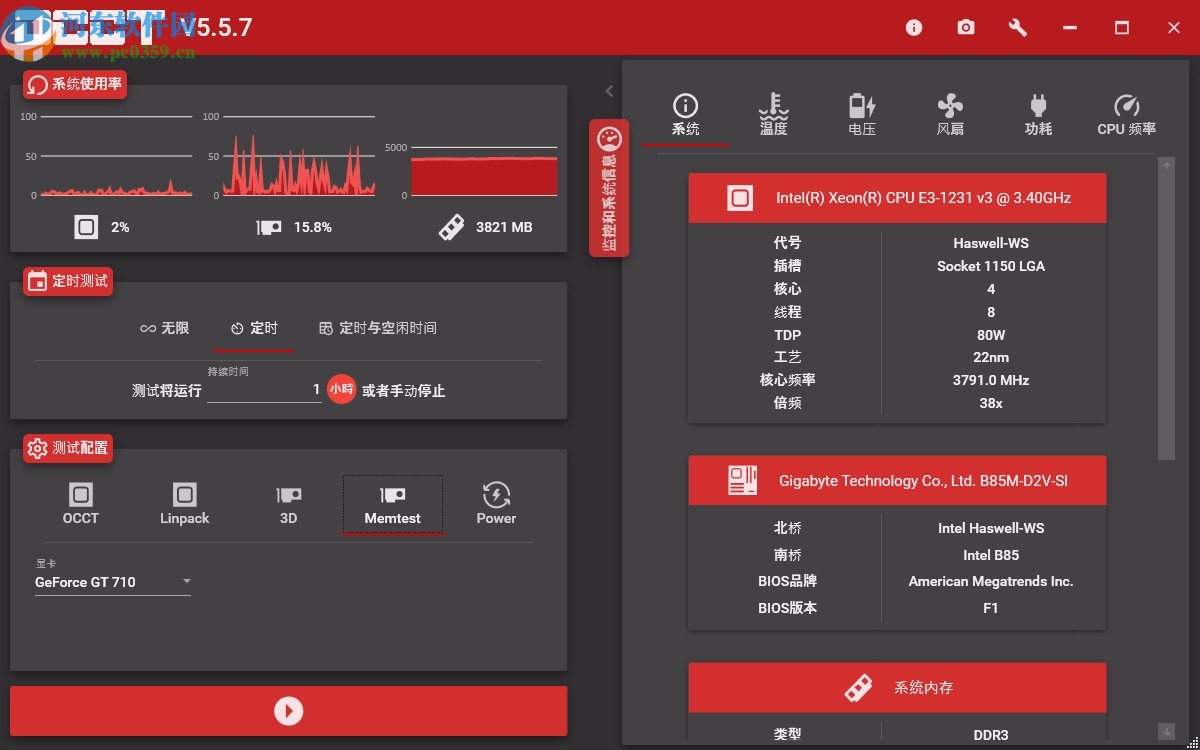
Task: Switch to the 系统 tab
Action: [686, 116]
